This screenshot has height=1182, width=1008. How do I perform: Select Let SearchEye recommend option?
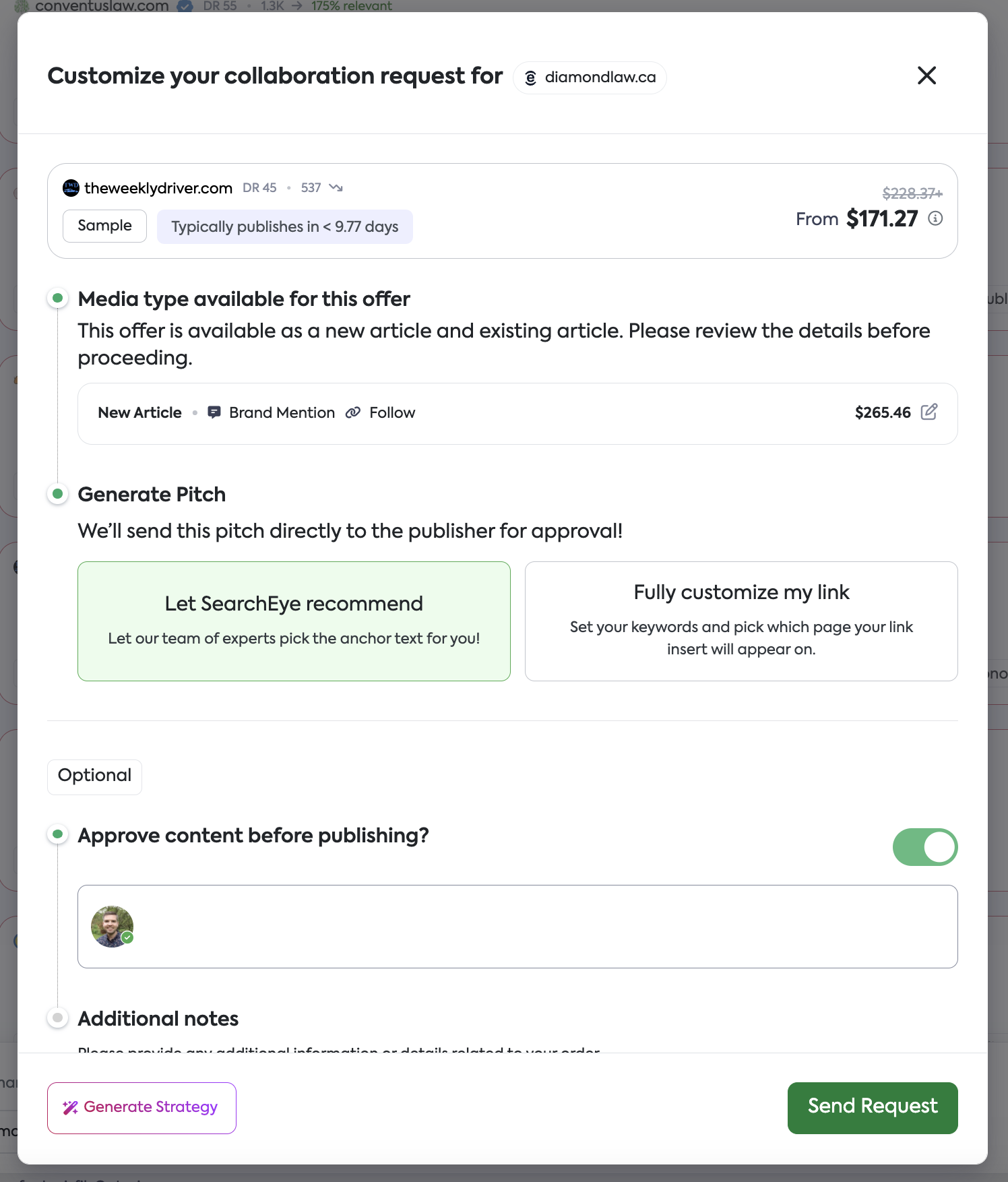pyautogui.click(x=294, y=621)
